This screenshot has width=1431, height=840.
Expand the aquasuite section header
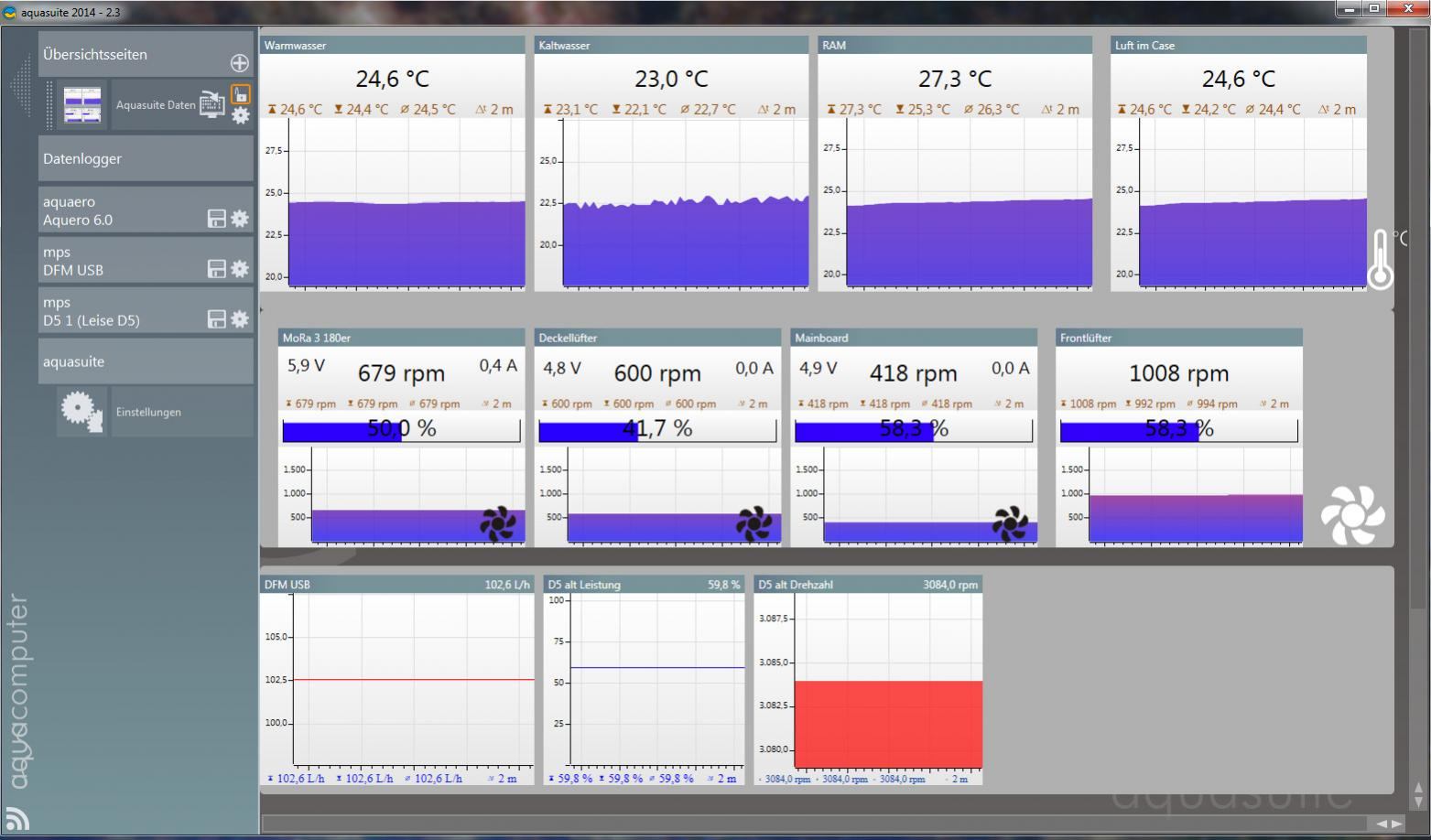146,361
